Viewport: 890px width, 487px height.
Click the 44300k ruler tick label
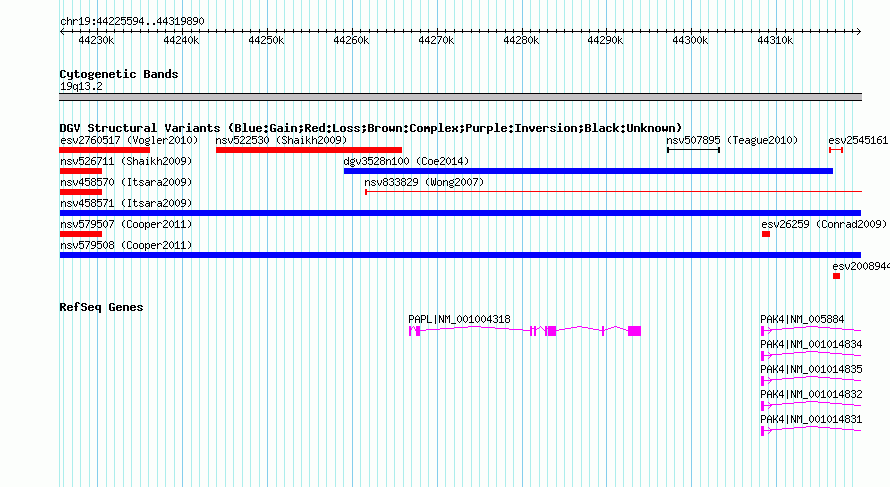coord(690,40)
